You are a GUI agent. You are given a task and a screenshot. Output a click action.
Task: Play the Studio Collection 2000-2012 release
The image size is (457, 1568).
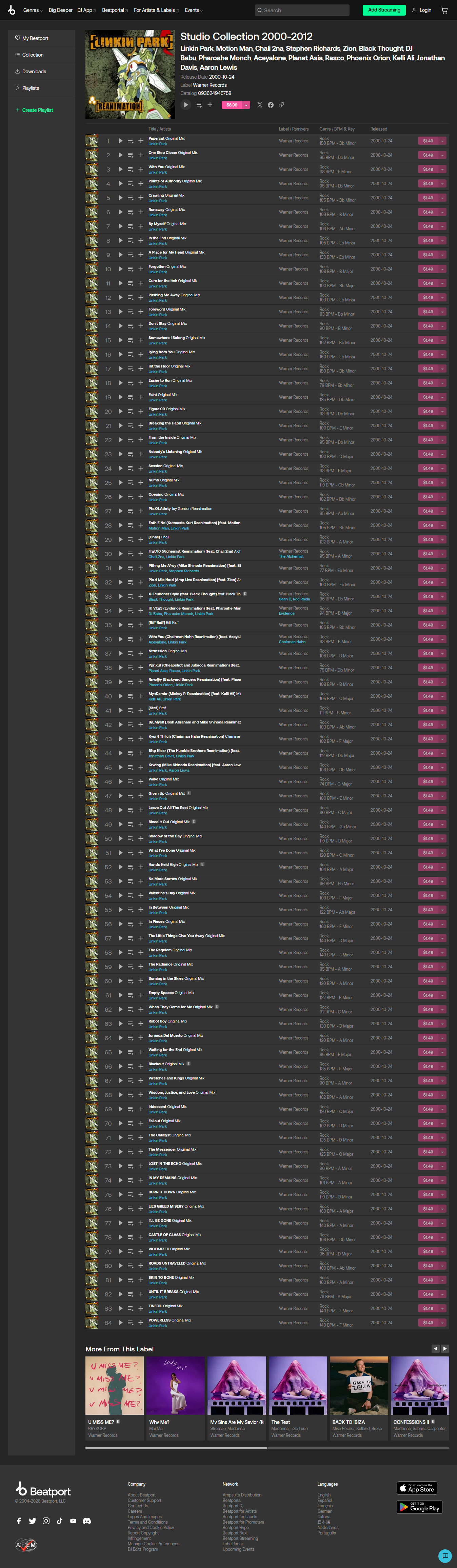[x=186, y=105]
